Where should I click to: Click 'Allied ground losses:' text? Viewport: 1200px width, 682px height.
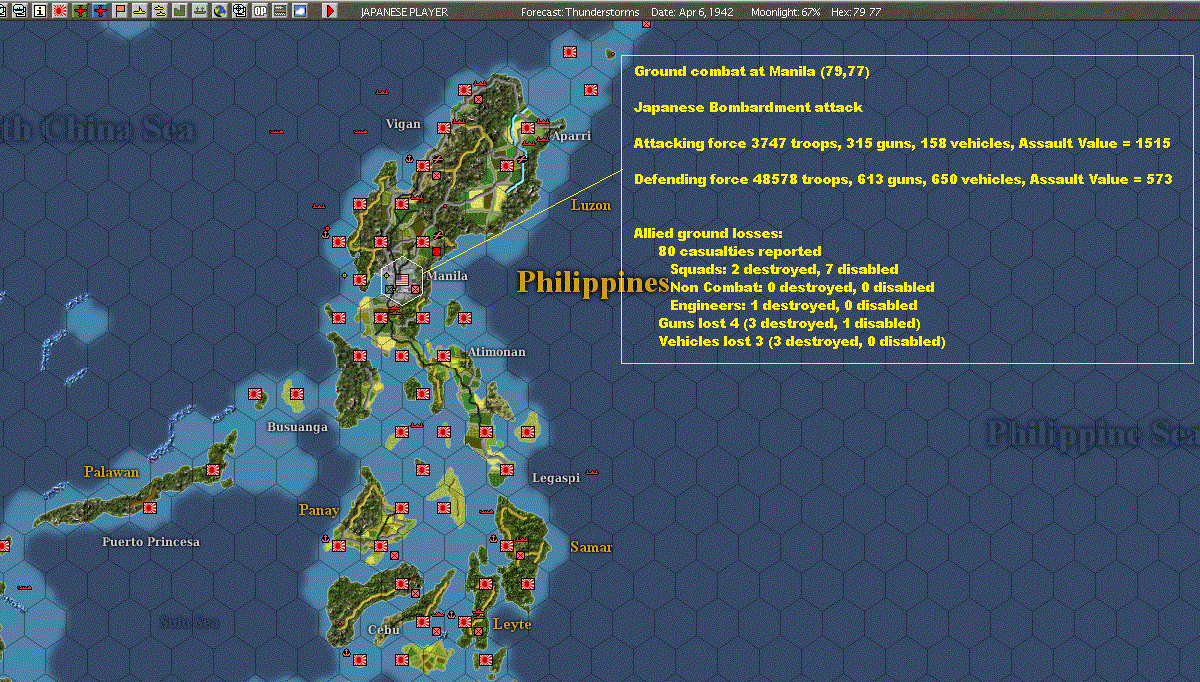[708, 233]
